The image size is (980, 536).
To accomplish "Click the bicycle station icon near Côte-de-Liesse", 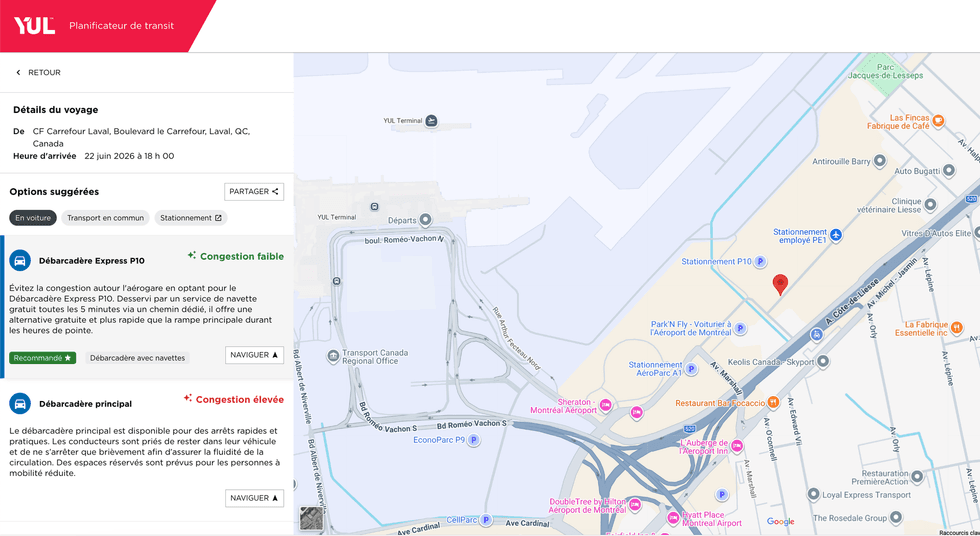I will (816, 335).
